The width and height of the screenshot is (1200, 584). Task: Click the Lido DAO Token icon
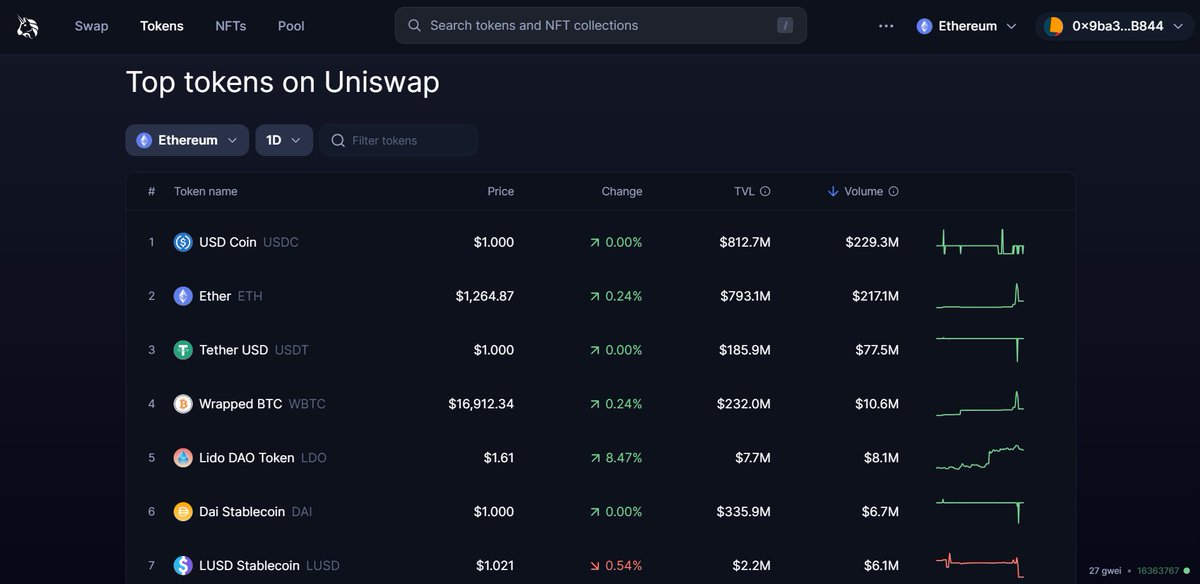pyautogui.click(x=183, y=458)
